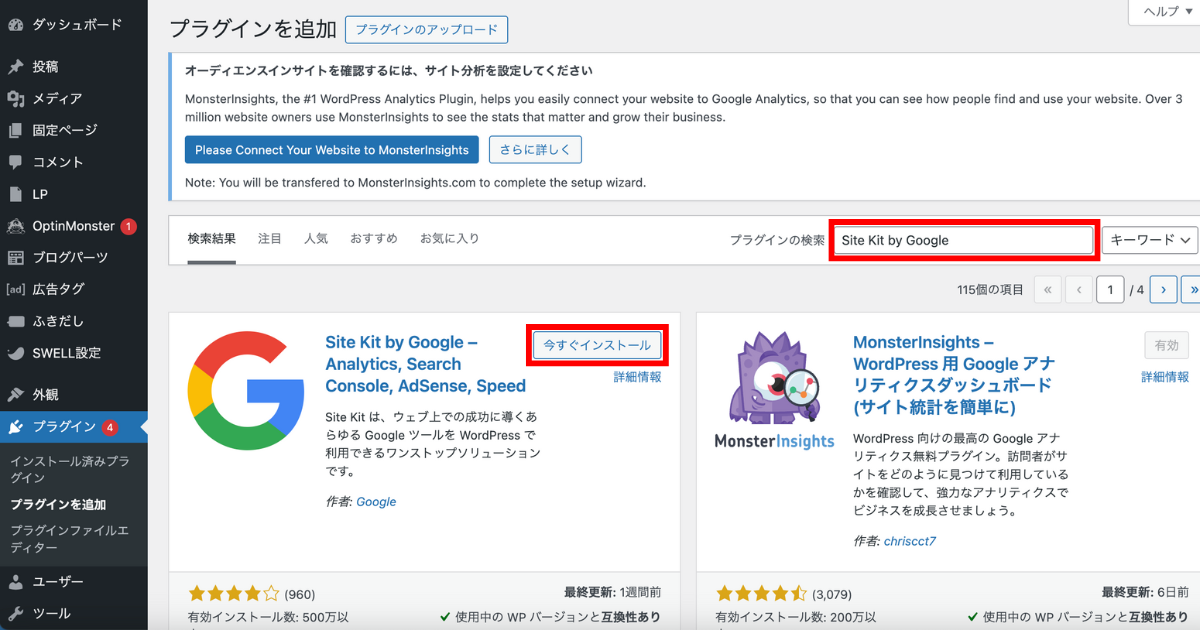Click the current page number field
Screen dimensions: 1200x630
(x=1109, y=290)
